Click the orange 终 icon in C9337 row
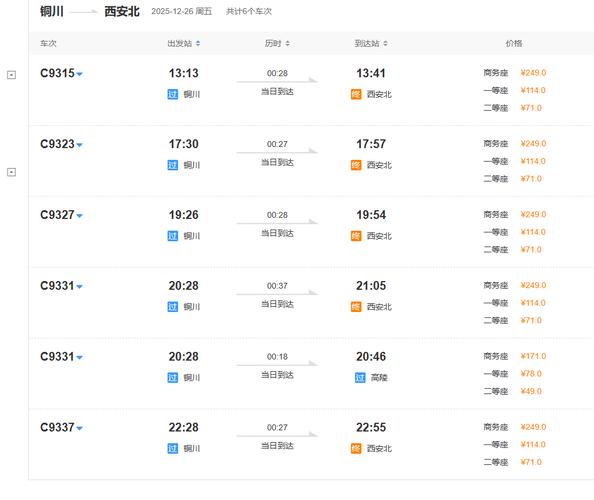Screen dimensions: 594x500 coord(356,448)
